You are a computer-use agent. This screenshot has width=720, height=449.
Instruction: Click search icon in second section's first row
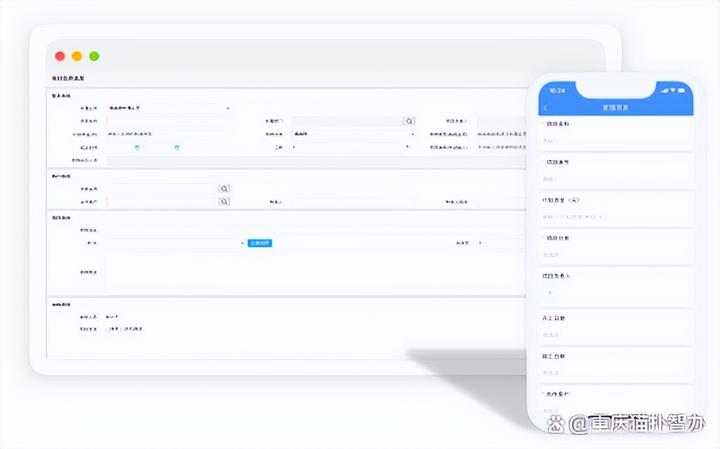pos(224,189)
